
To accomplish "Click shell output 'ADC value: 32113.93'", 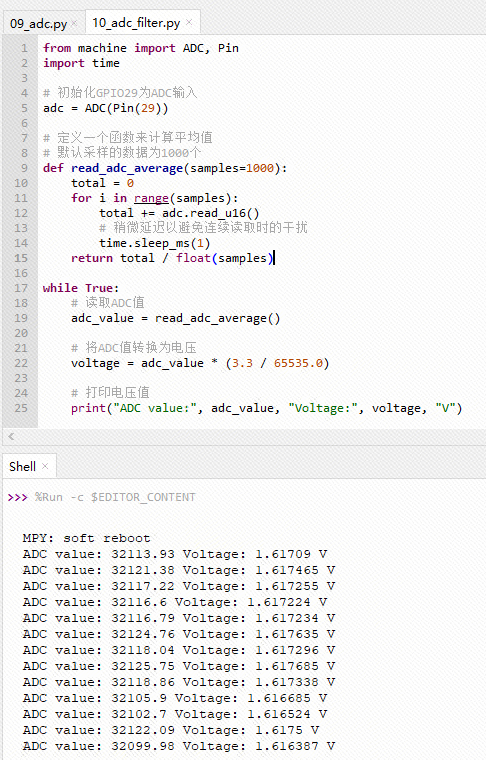I will 98,554.
